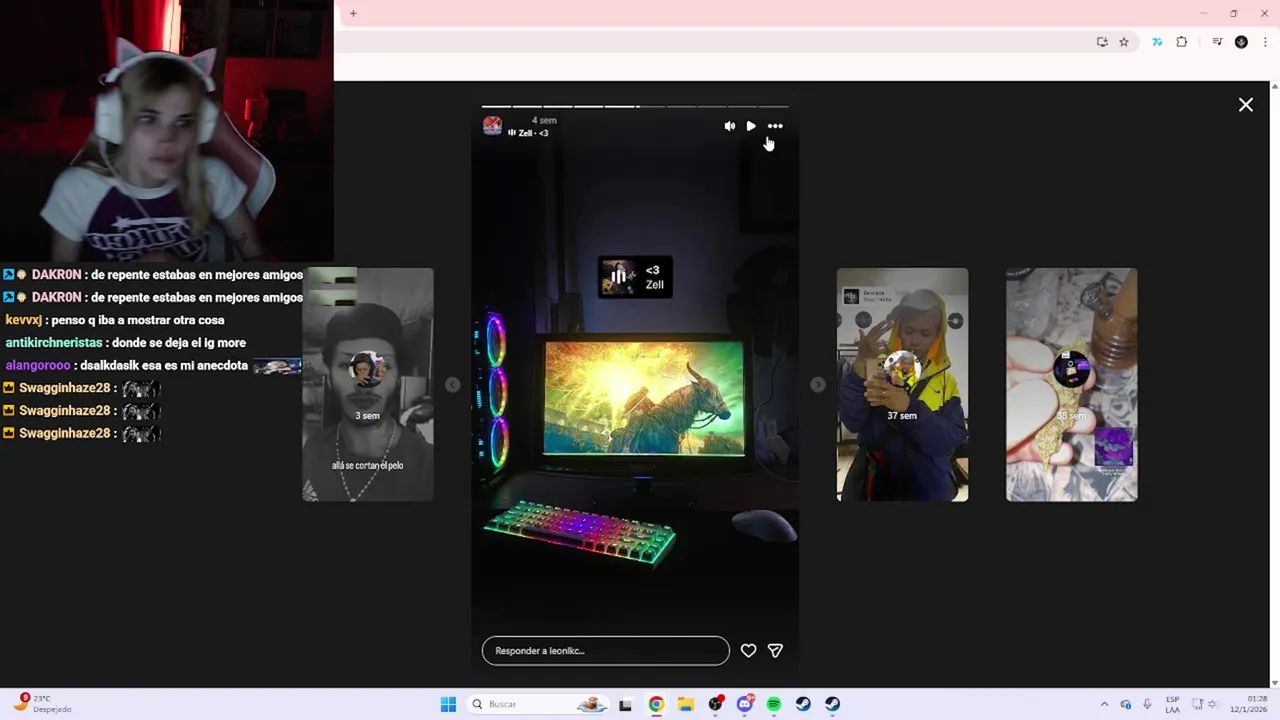Open the blue 7TV extension icon
Viewport: 1280px width, 720px height.
[1157, 42]
